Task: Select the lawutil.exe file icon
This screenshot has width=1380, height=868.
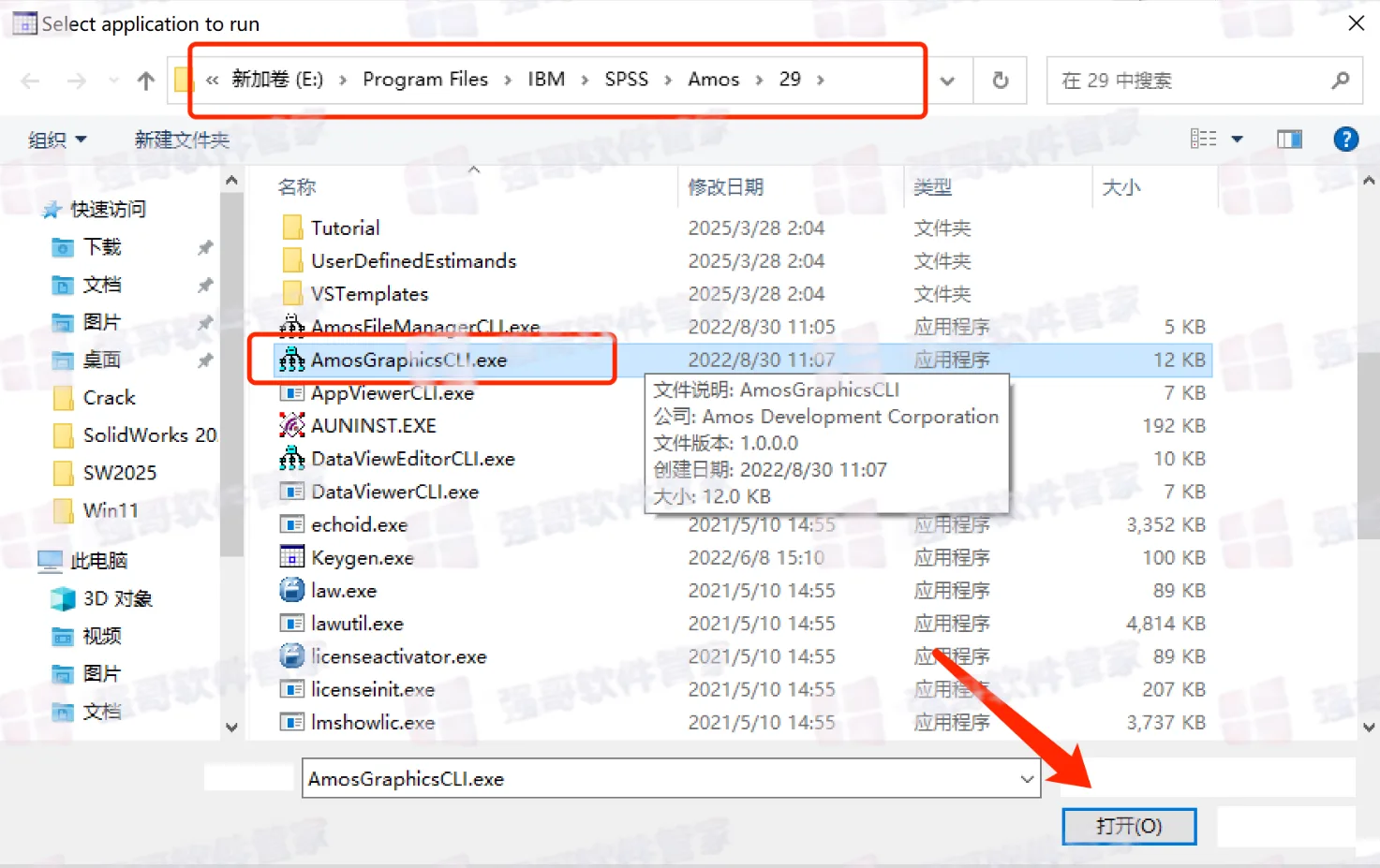Action: click(x=291, y=624)
